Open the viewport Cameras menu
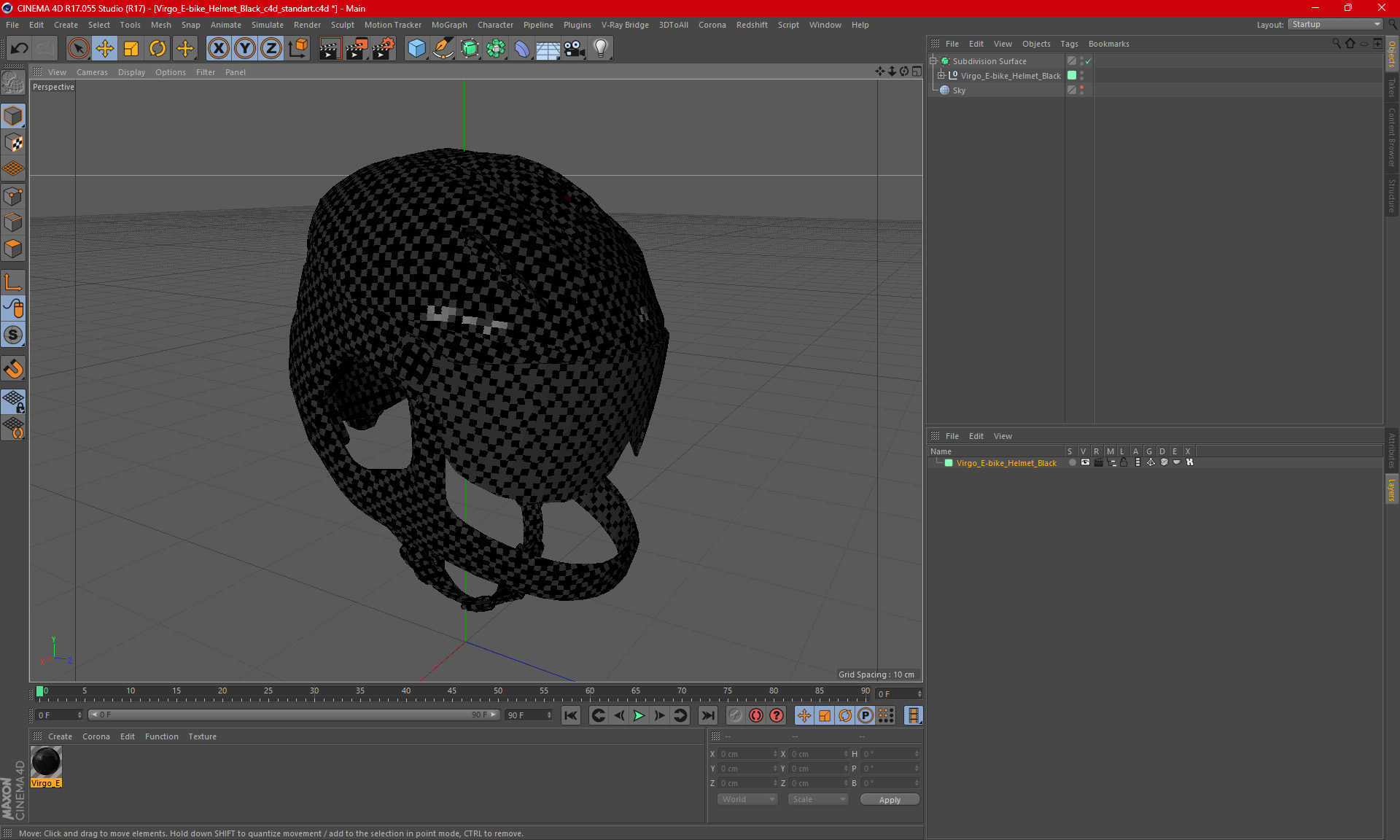The height and width of the screenshot is (840, 1400). pyautogui.click(x=92, y=72)
